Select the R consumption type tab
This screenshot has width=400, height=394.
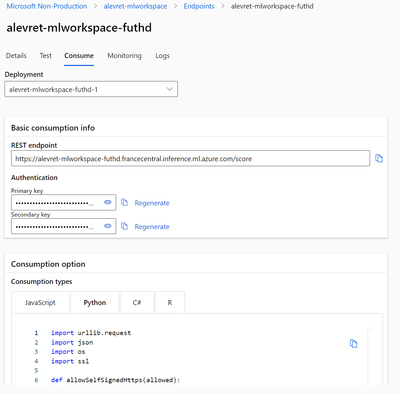coord(170,303)
